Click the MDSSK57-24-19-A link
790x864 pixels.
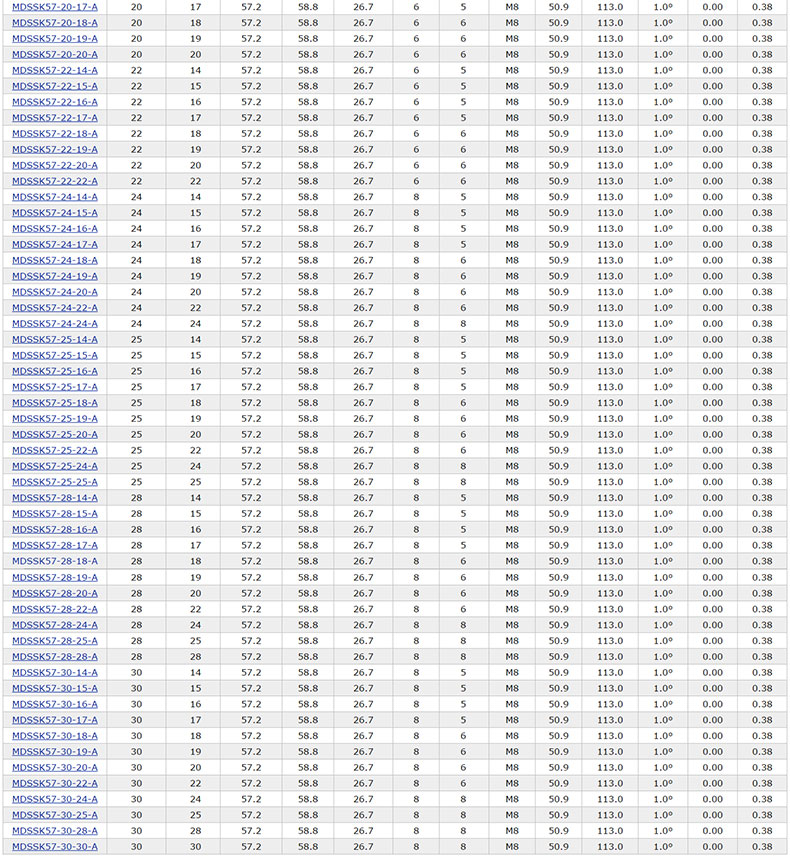click(x=55, y=276)
